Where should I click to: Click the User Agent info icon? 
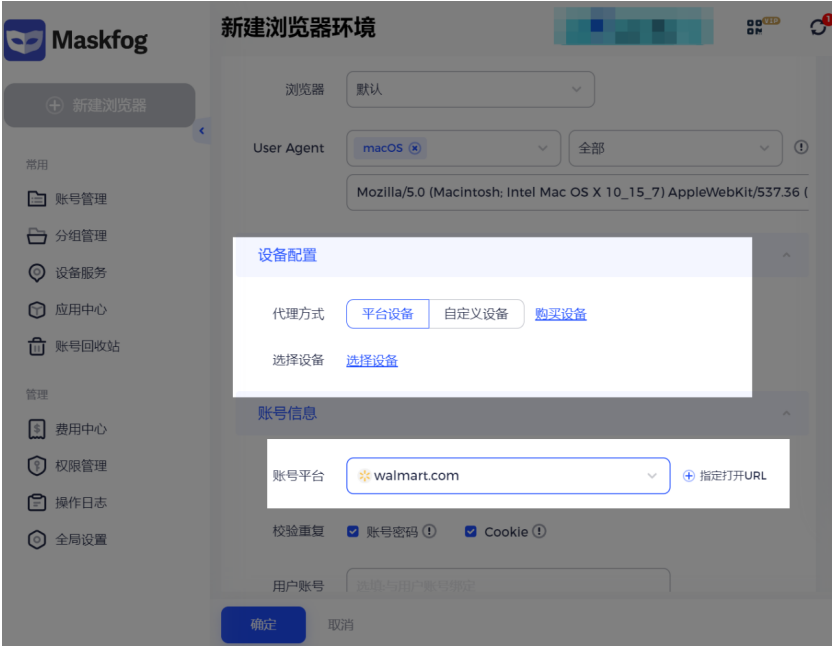pos(801,147)
